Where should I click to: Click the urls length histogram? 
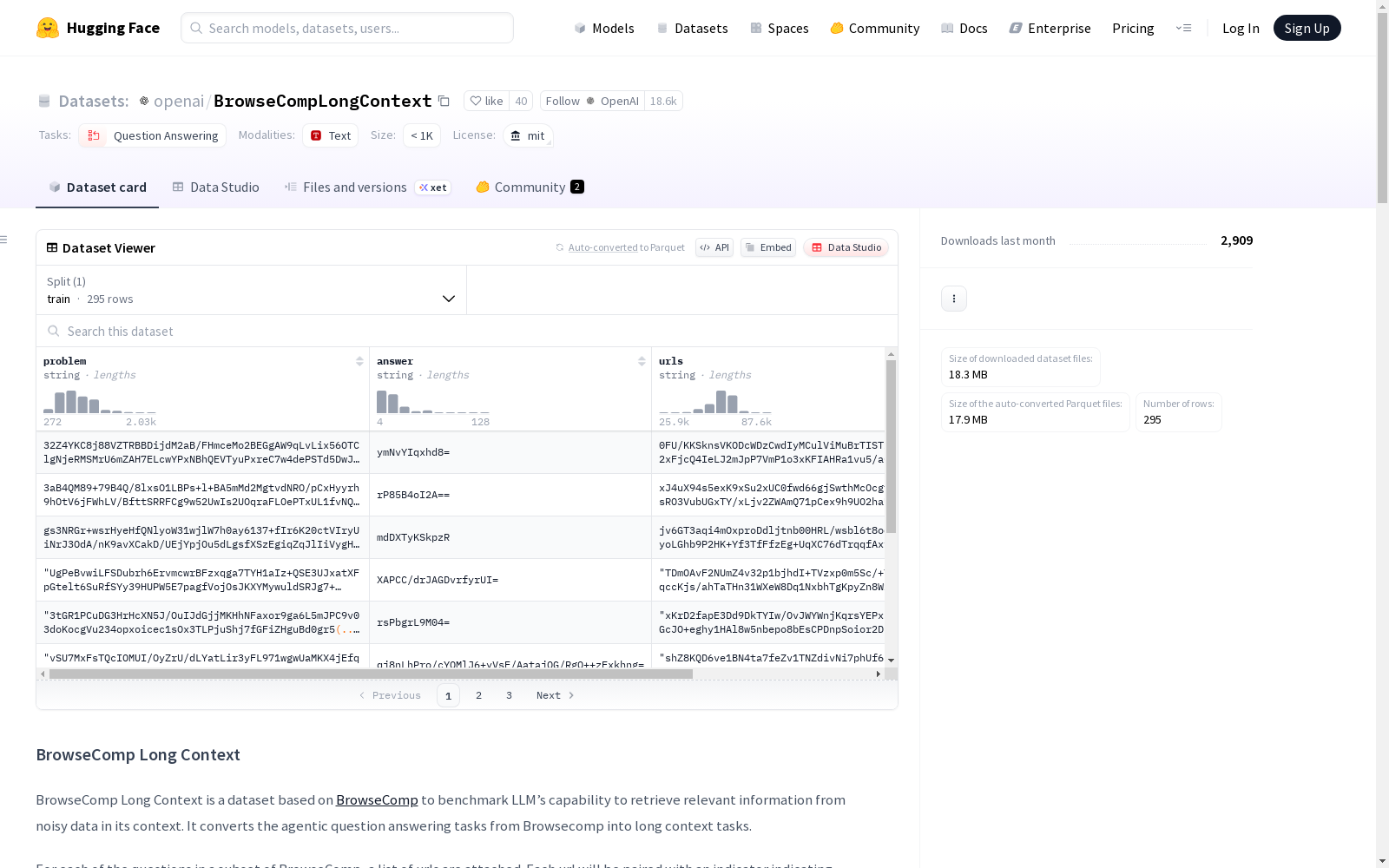(715, 402)
